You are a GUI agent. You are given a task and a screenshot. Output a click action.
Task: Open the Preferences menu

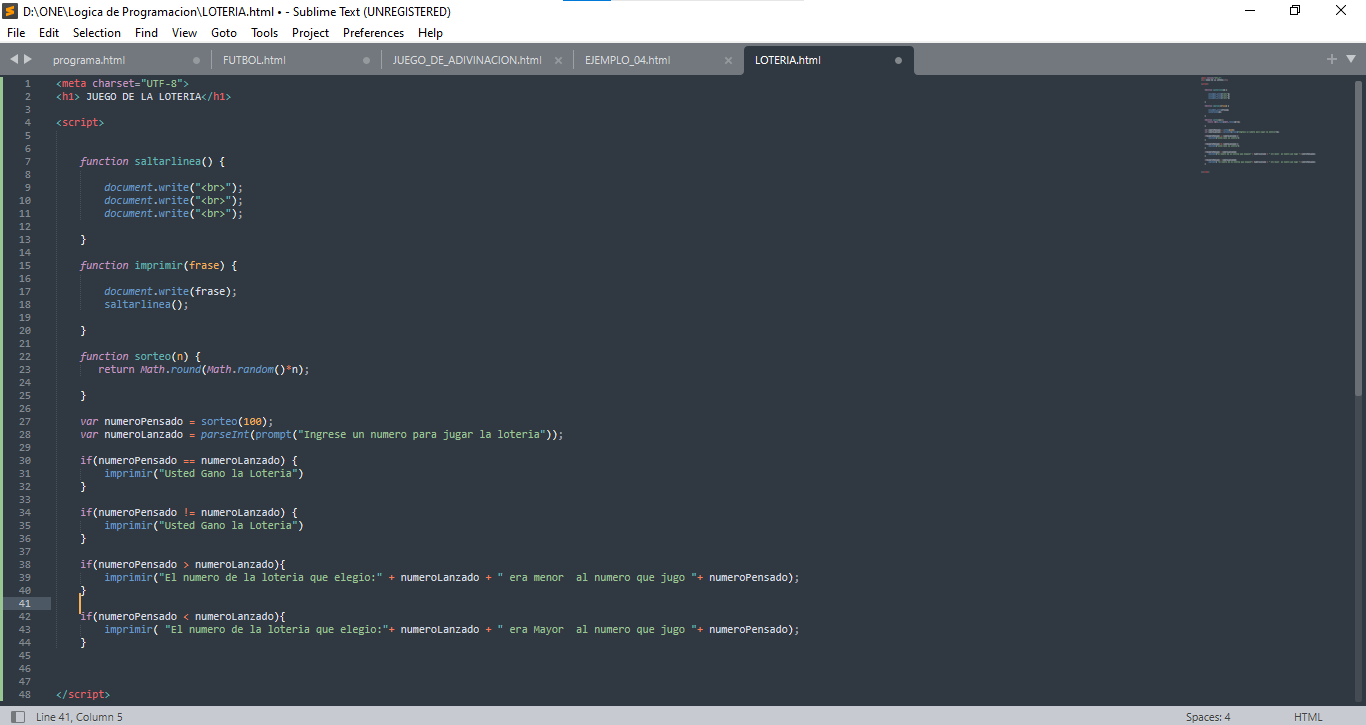[373, 33]
